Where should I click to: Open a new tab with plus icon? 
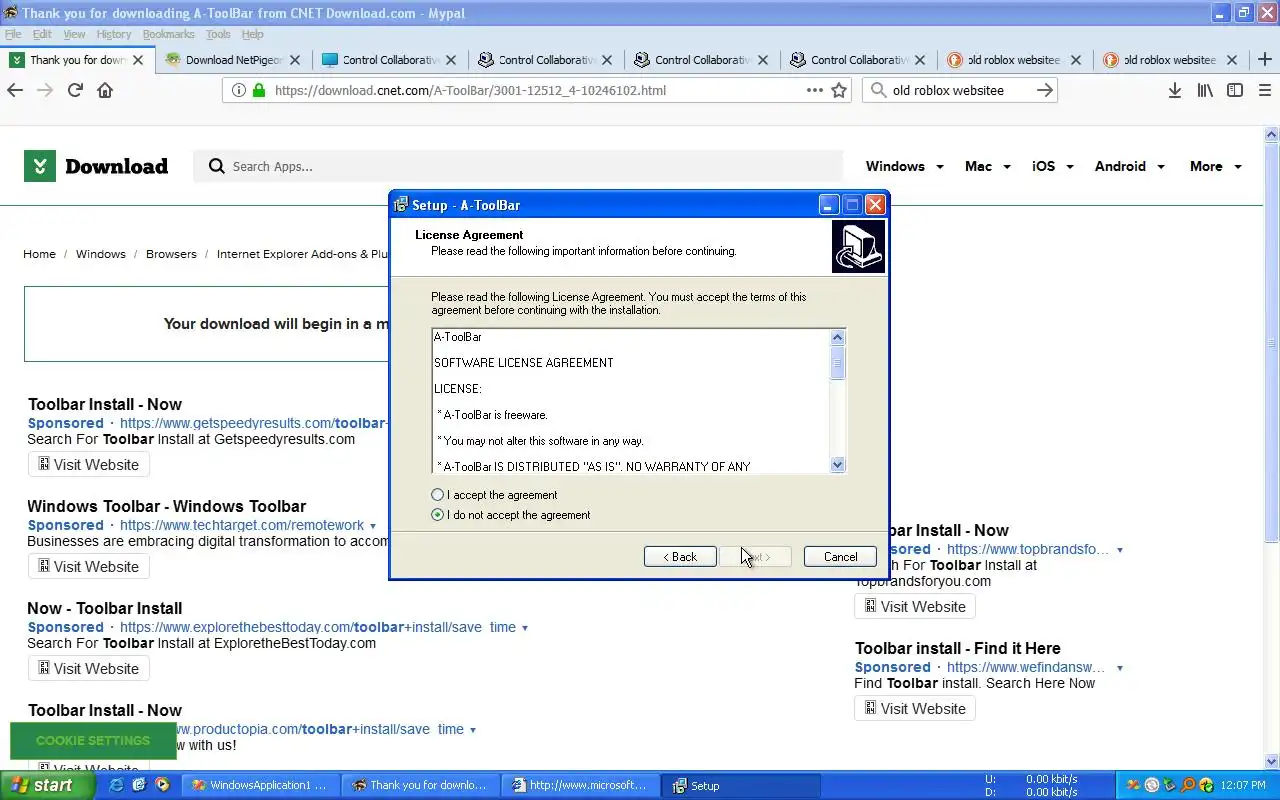(x=1265, y=60)
